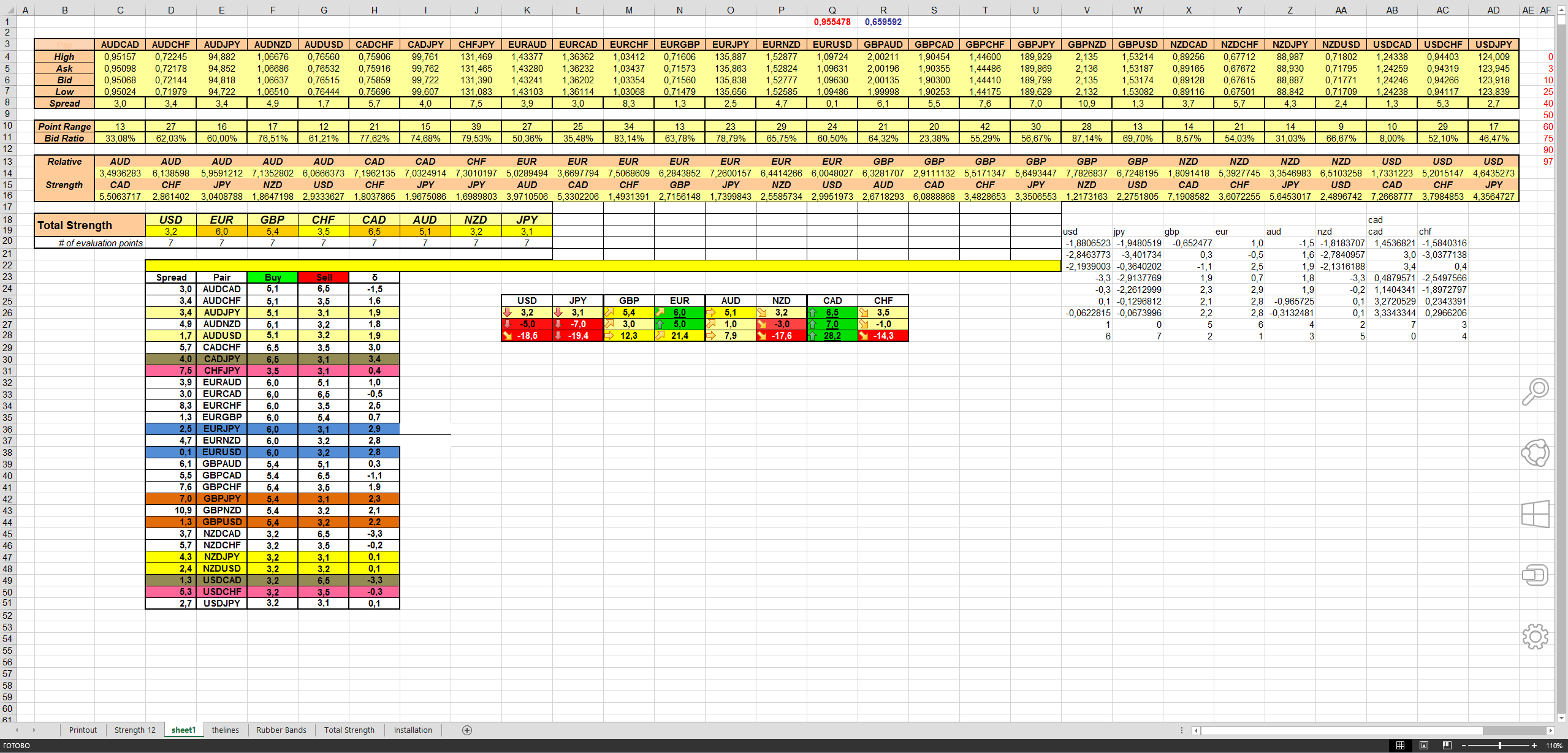1568x753 pixels.
Task: Select the GBPNZD spread value 10,9 in row 8
Action: click(1087, 103)
